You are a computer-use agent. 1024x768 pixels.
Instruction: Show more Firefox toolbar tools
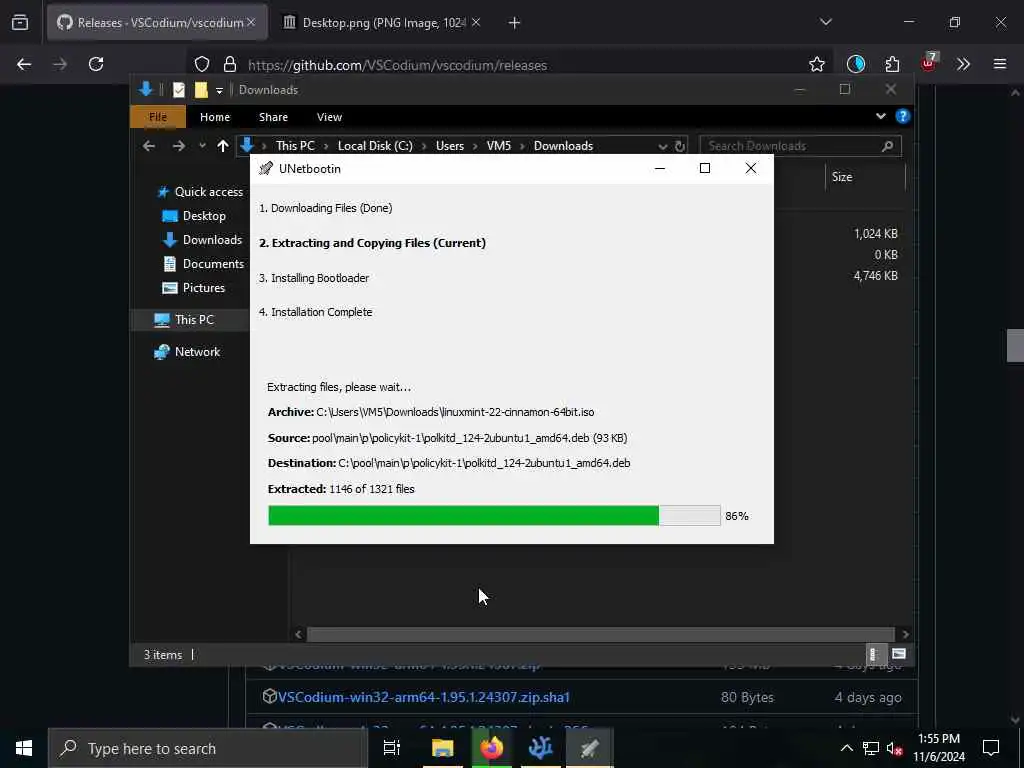click(x=963, y=64)
